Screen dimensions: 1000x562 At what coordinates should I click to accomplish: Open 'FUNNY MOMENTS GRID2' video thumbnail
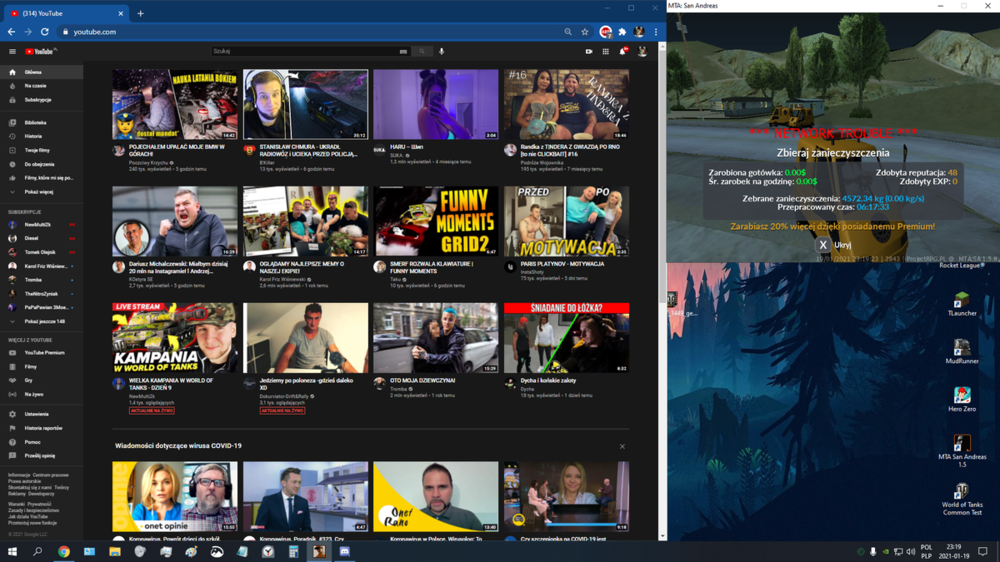[x=436, y=221]
